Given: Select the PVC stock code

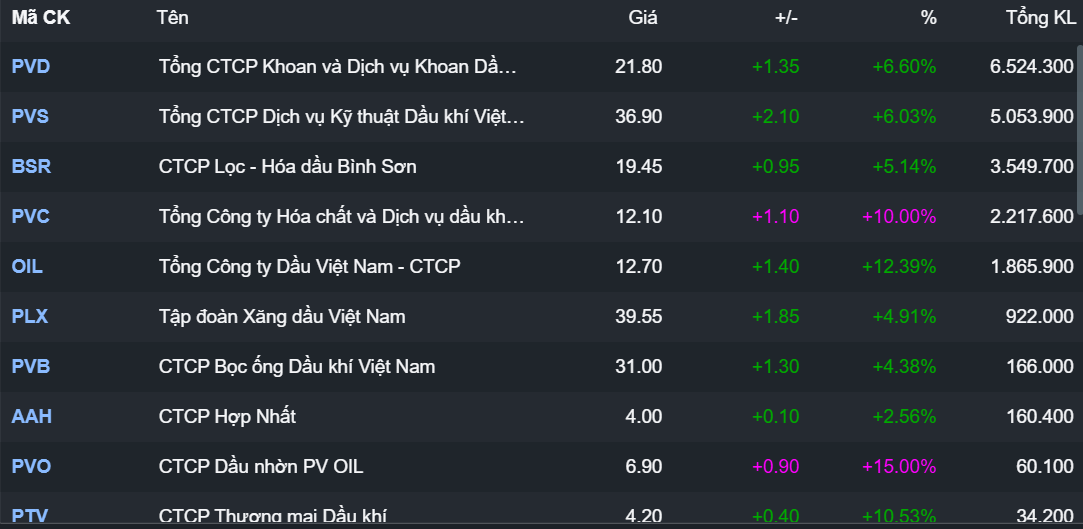Looking at the screenshot, I should [31, 217].
